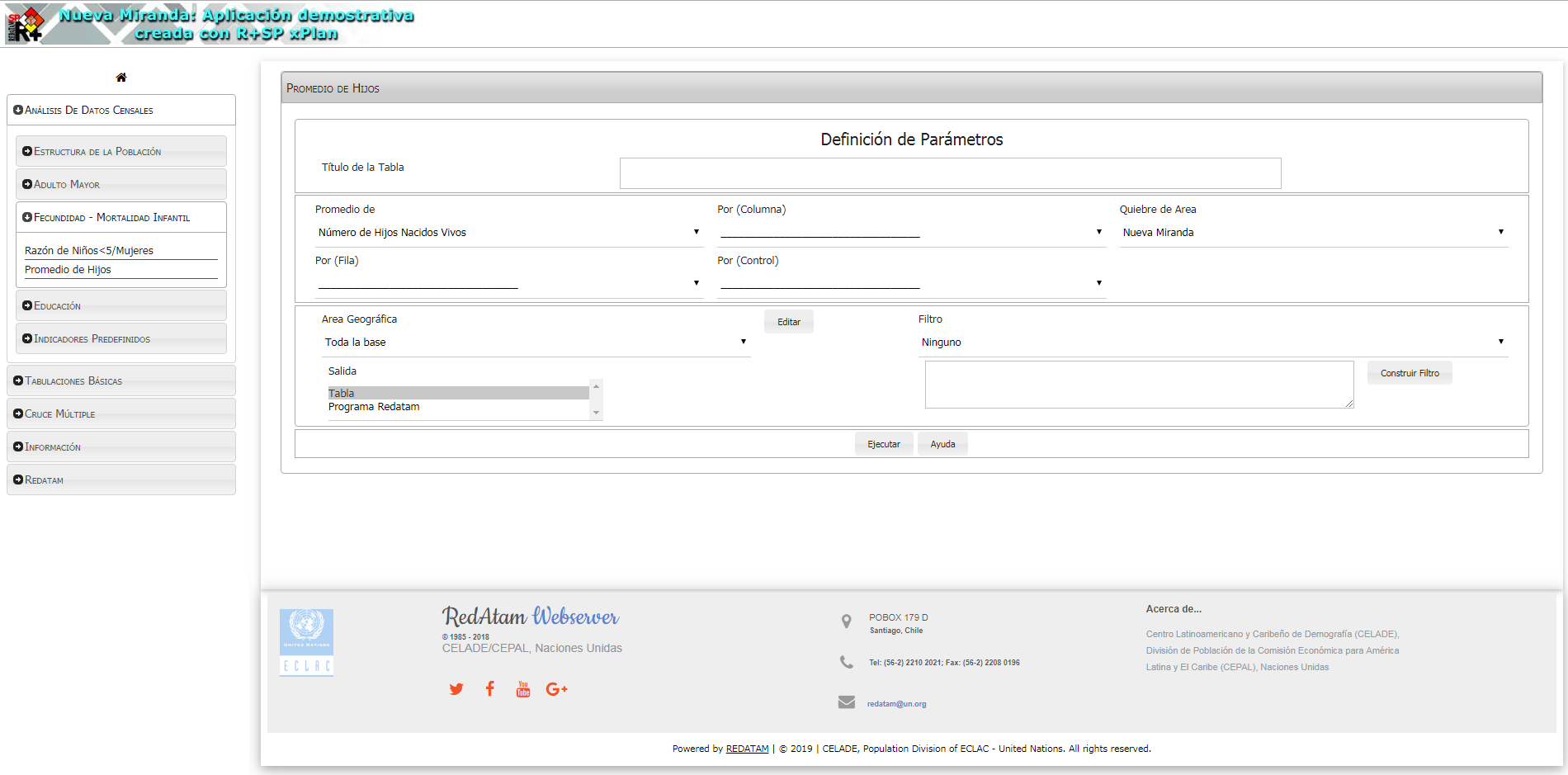Open the Filtro dropdown

click(1213, 343)
